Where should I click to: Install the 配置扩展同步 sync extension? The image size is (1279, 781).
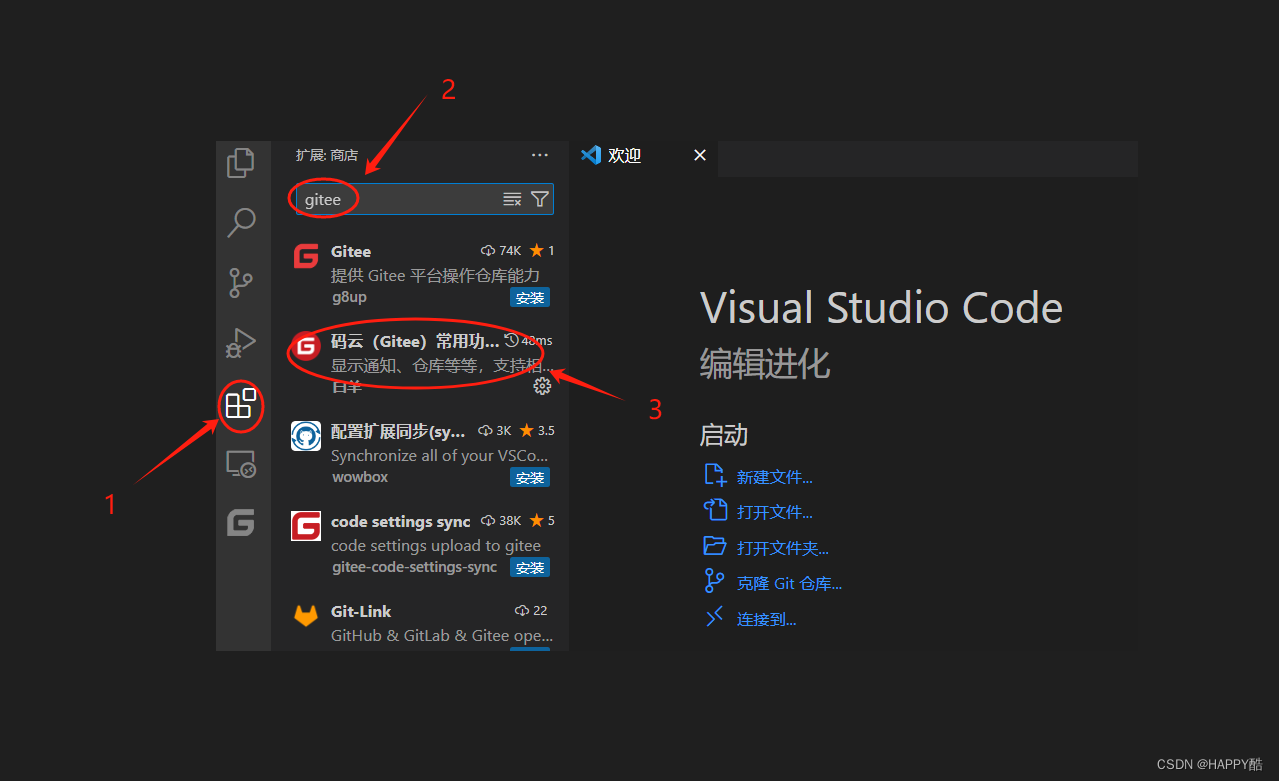click(529, 477)
